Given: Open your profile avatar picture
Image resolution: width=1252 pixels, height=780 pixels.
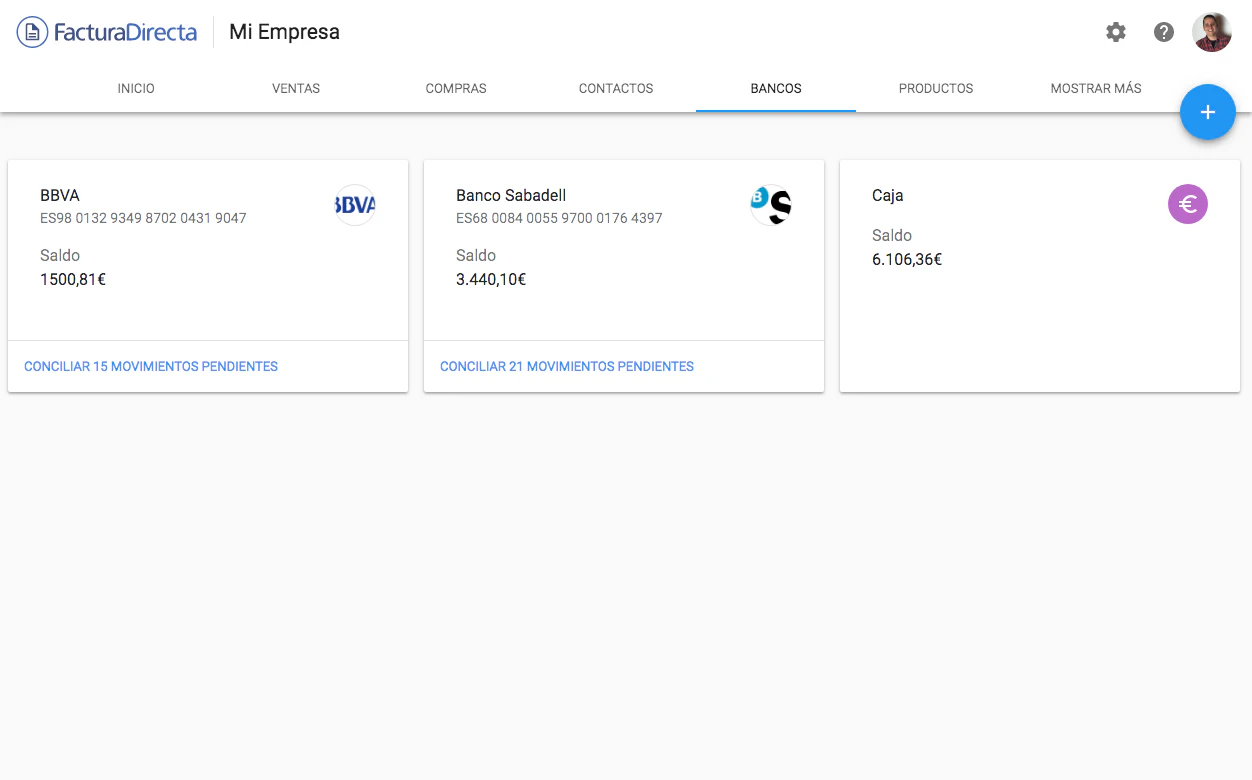Looking at the screenshot, I should pyautogui.click(x=1212, y=31).
